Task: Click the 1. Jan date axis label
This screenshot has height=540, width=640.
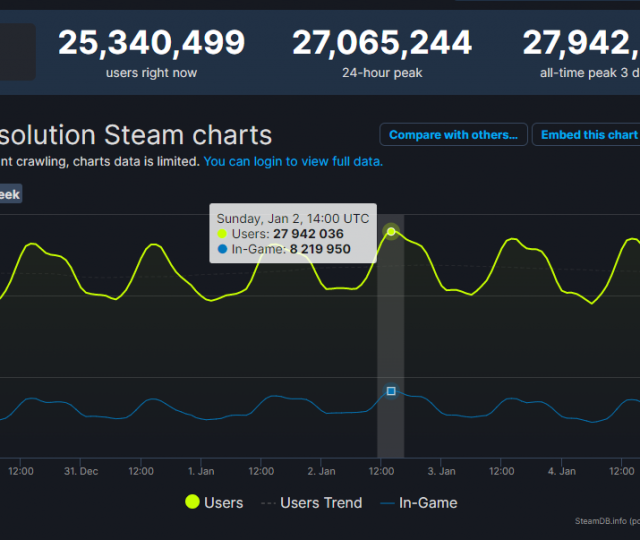Action: [x=201, y=471]
